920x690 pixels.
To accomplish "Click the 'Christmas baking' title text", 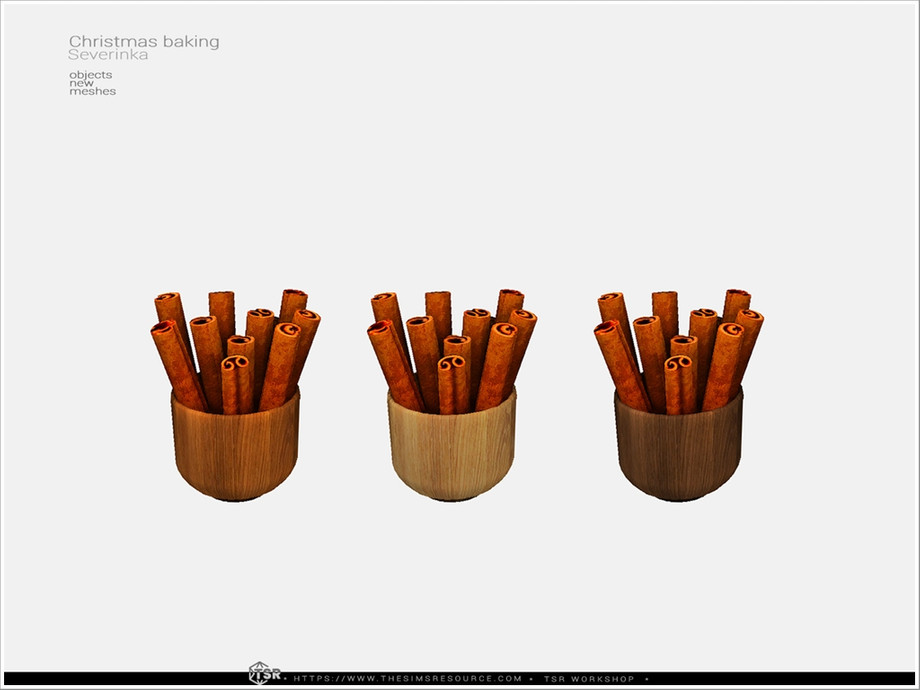I will [x=144, y=42].
